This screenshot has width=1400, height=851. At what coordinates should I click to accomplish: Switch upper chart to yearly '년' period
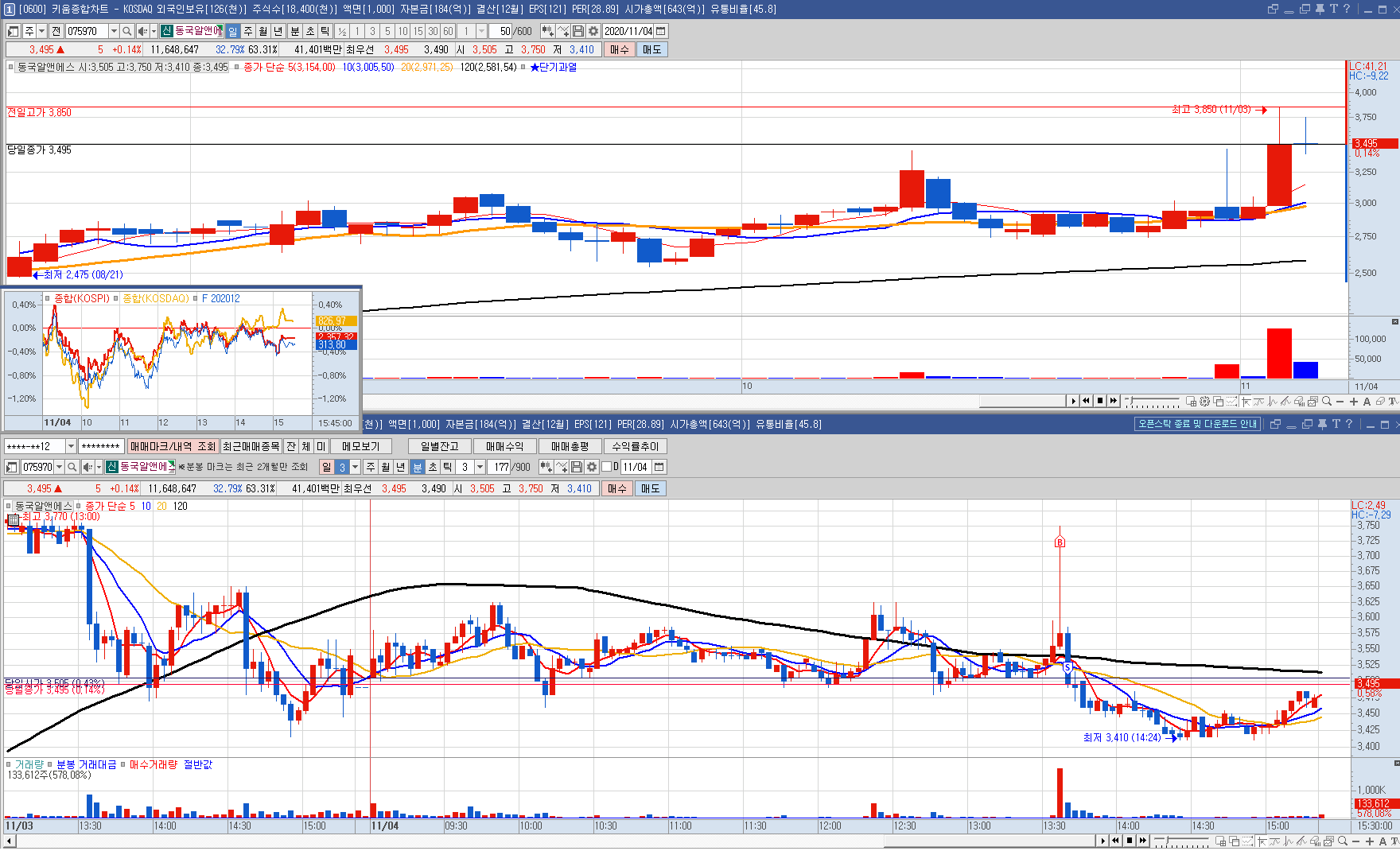(278, 31)
